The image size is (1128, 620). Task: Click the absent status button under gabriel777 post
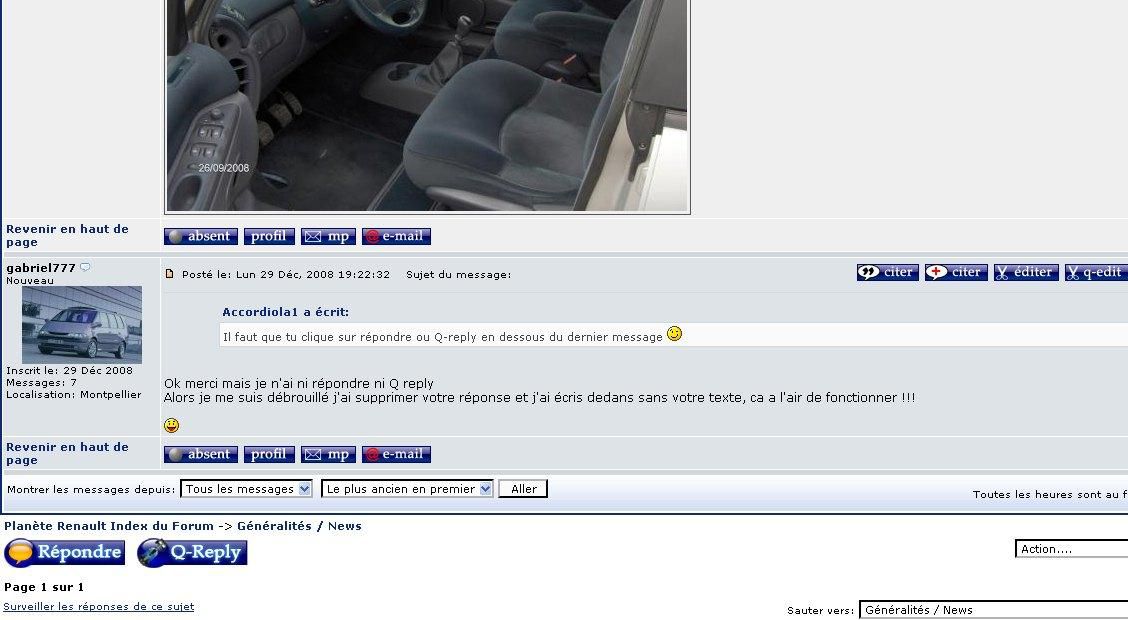[x=201, y=454]
